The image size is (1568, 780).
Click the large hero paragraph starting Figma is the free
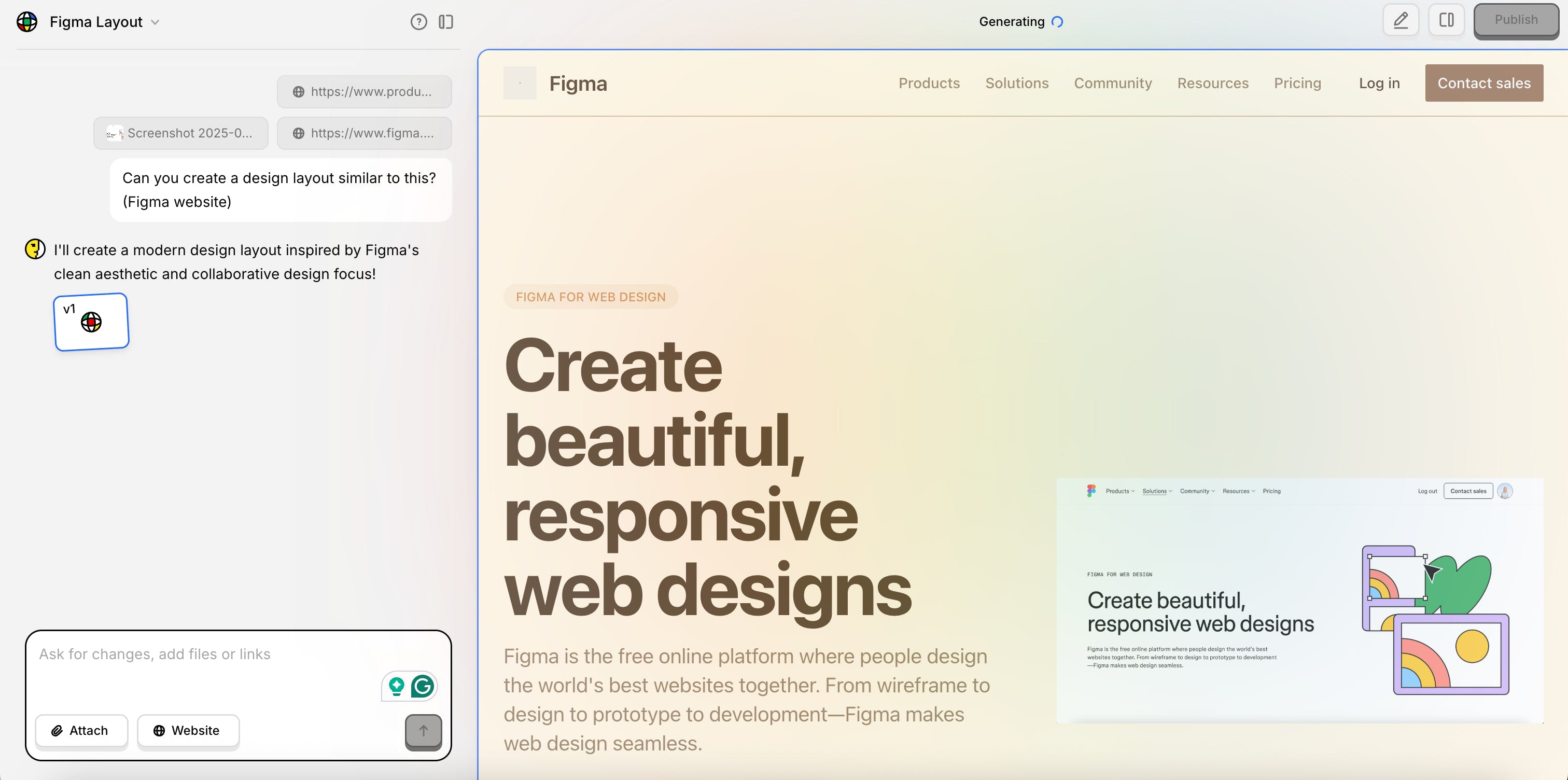pos(747,700)
